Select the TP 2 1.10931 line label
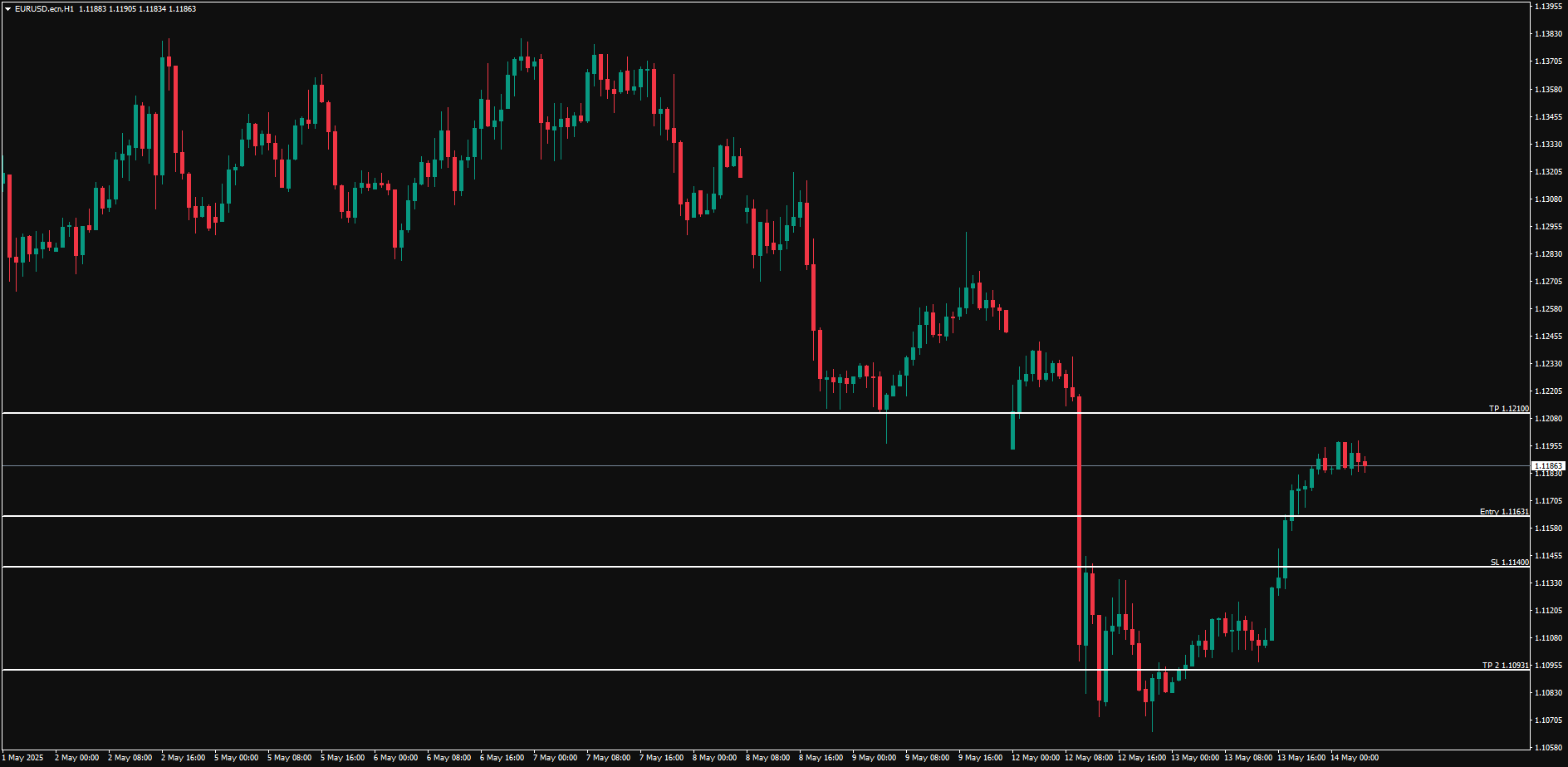 1505,666
